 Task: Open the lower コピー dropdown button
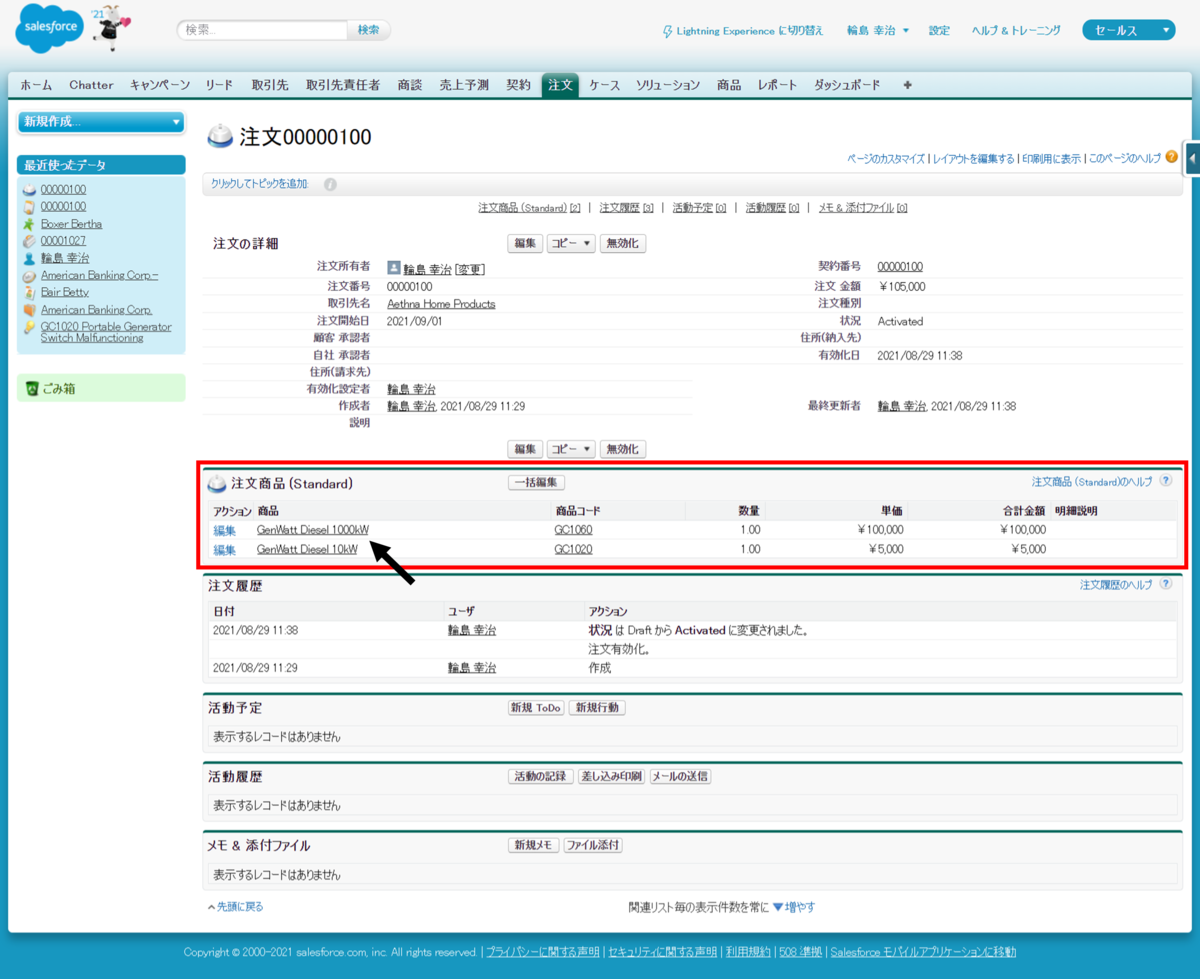pos(571,449)
